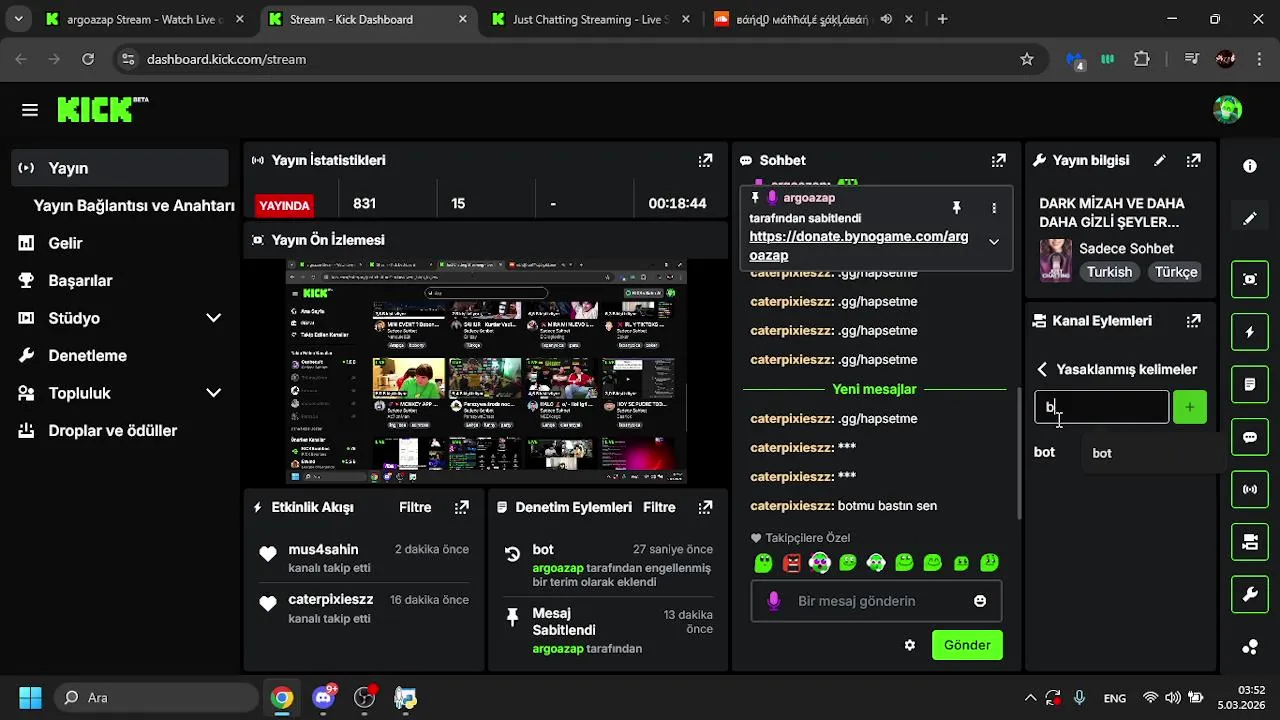The height and width of the screenshot is (720, 1280).
Task: Toggle lightning activity widget in right toolbar
Action: (x=1250, y=332)
